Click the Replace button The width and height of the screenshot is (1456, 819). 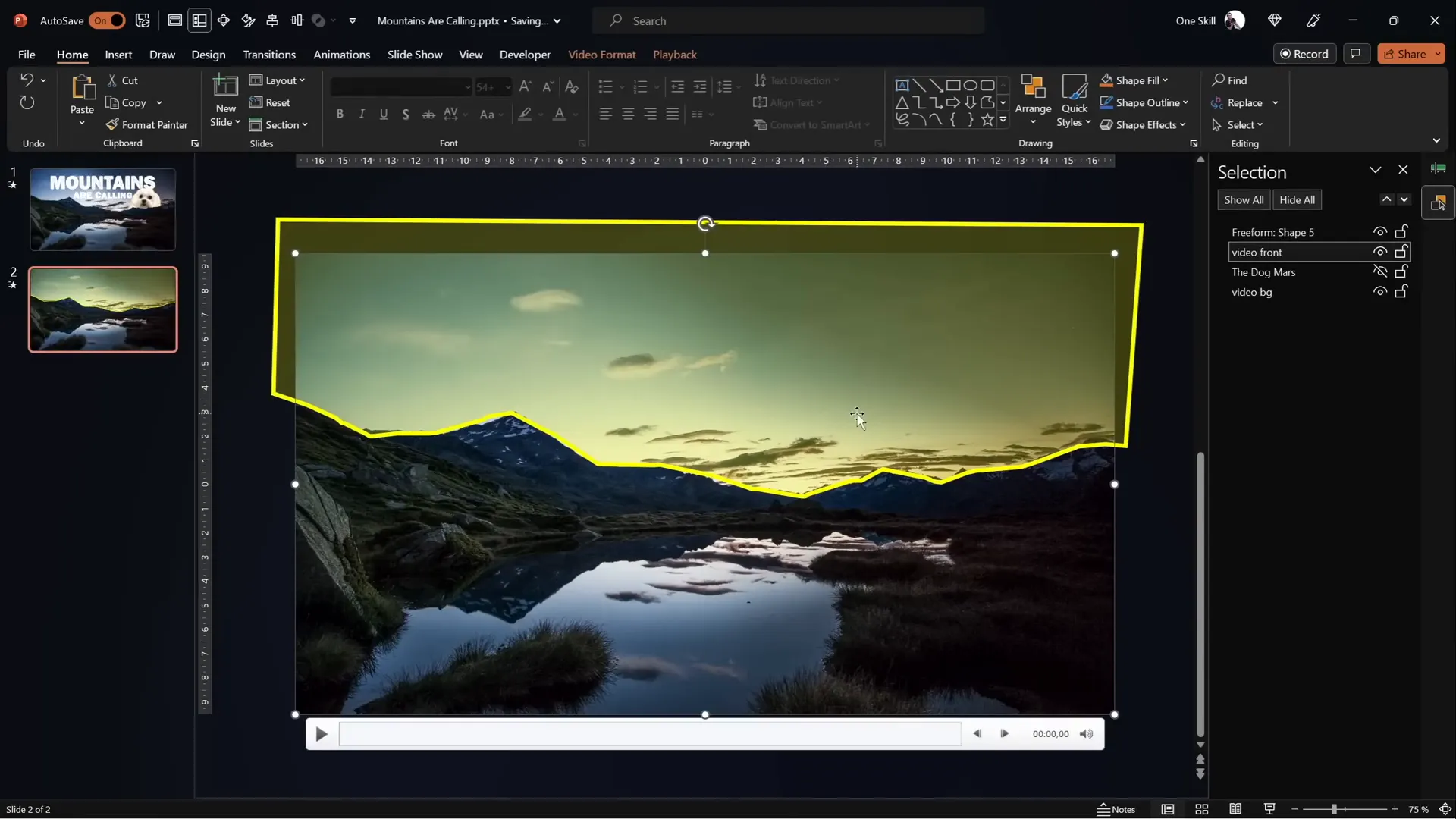tap(1238, 102)
